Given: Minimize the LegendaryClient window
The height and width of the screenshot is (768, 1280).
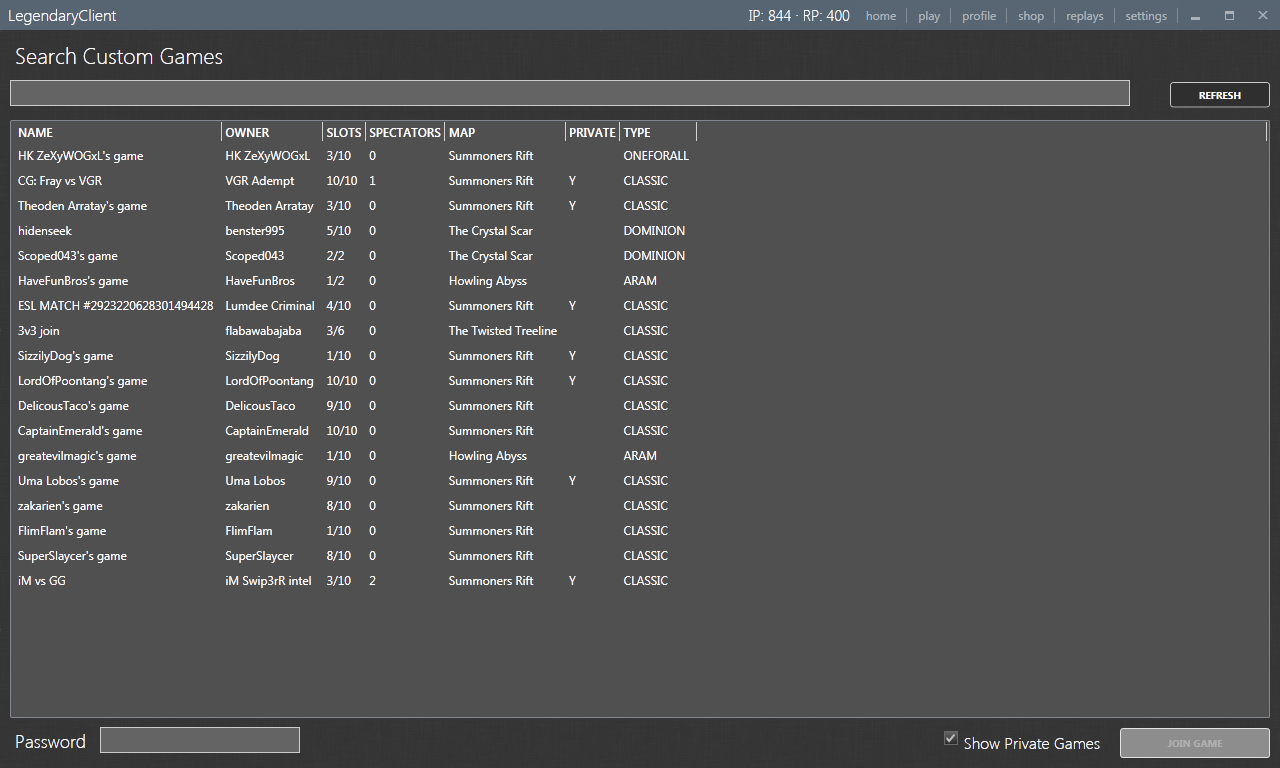Looking at the screenshot, I should (1195, 16).
